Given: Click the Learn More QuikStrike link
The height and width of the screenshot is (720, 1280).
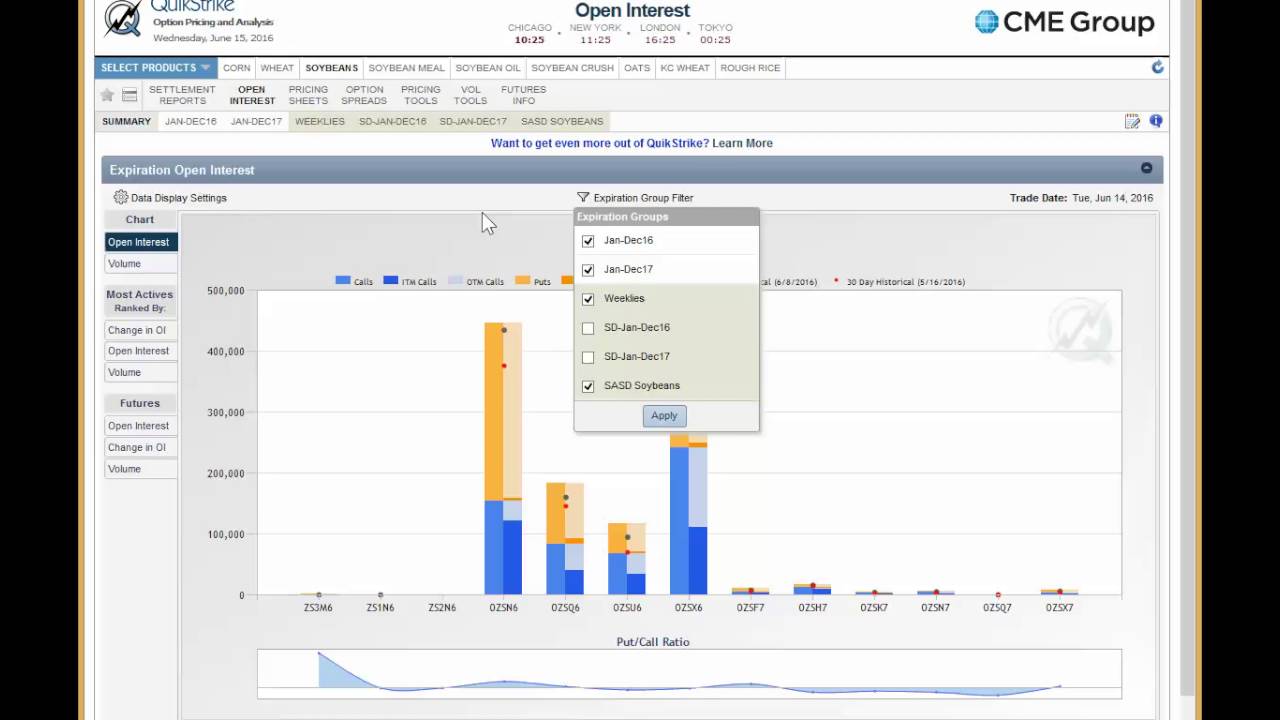Looking at the screenshot, I should (742, 143).
